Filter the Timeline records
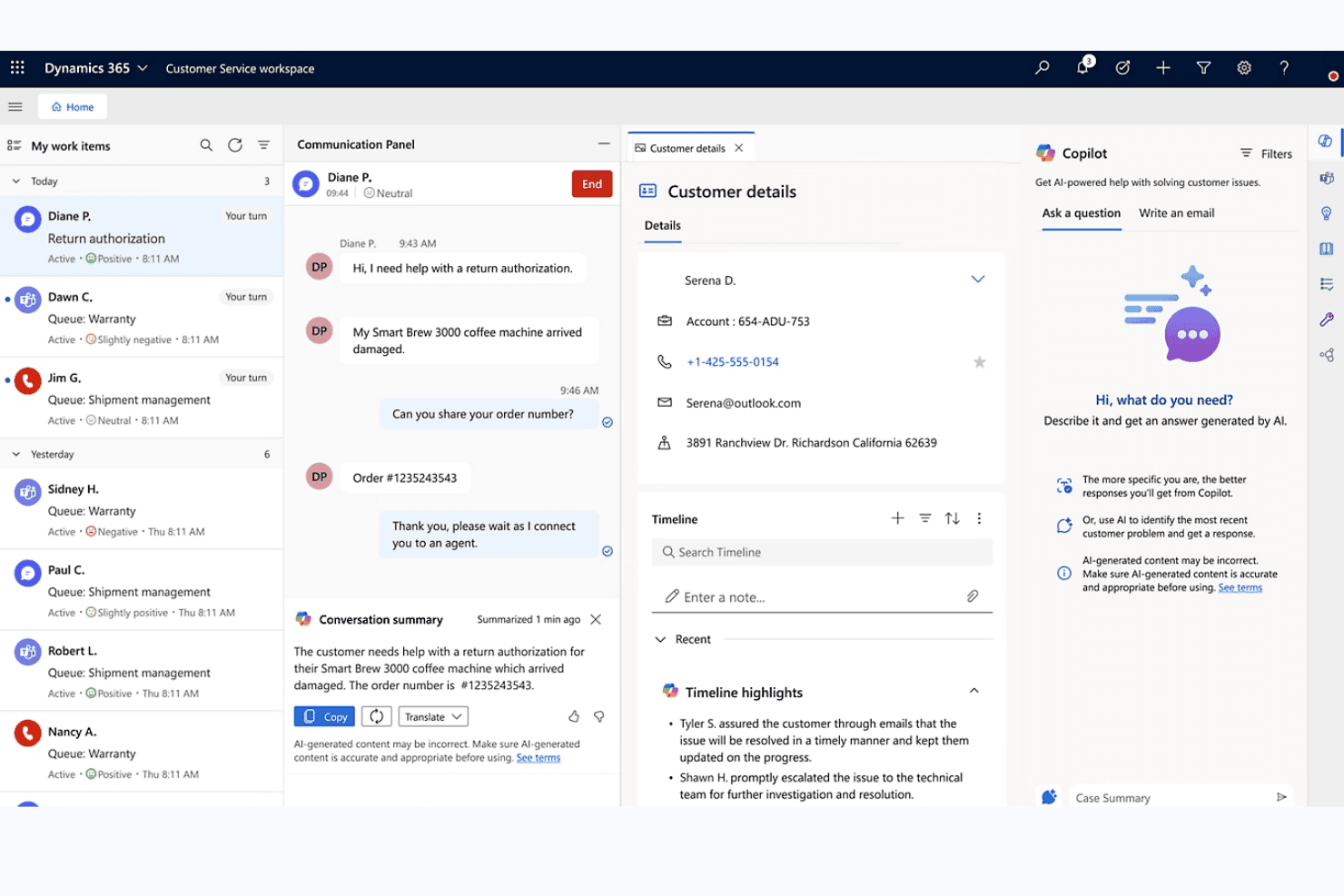 925,518
